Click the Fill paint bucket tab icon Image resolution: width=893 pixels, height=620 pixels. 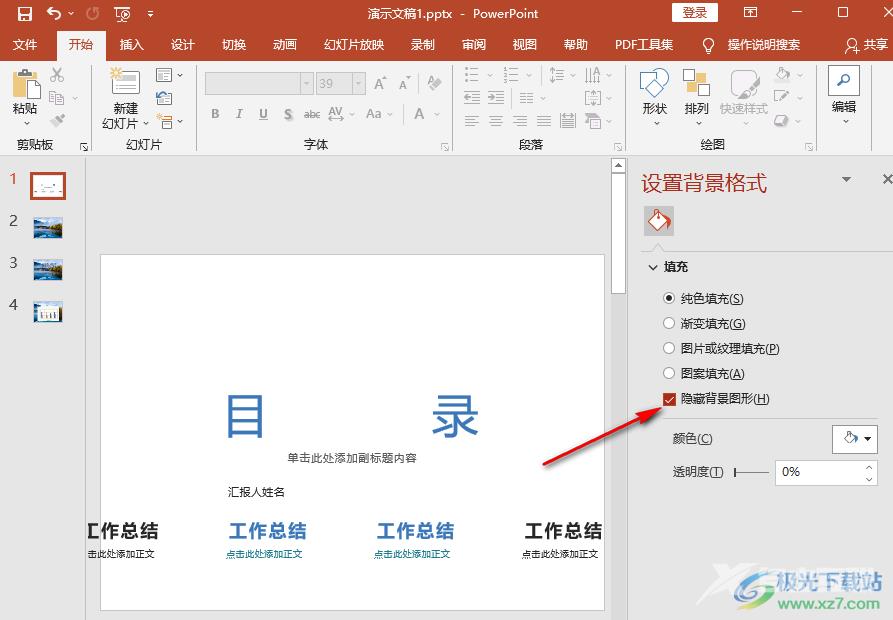pyautogui.click(x=659, y=221)
